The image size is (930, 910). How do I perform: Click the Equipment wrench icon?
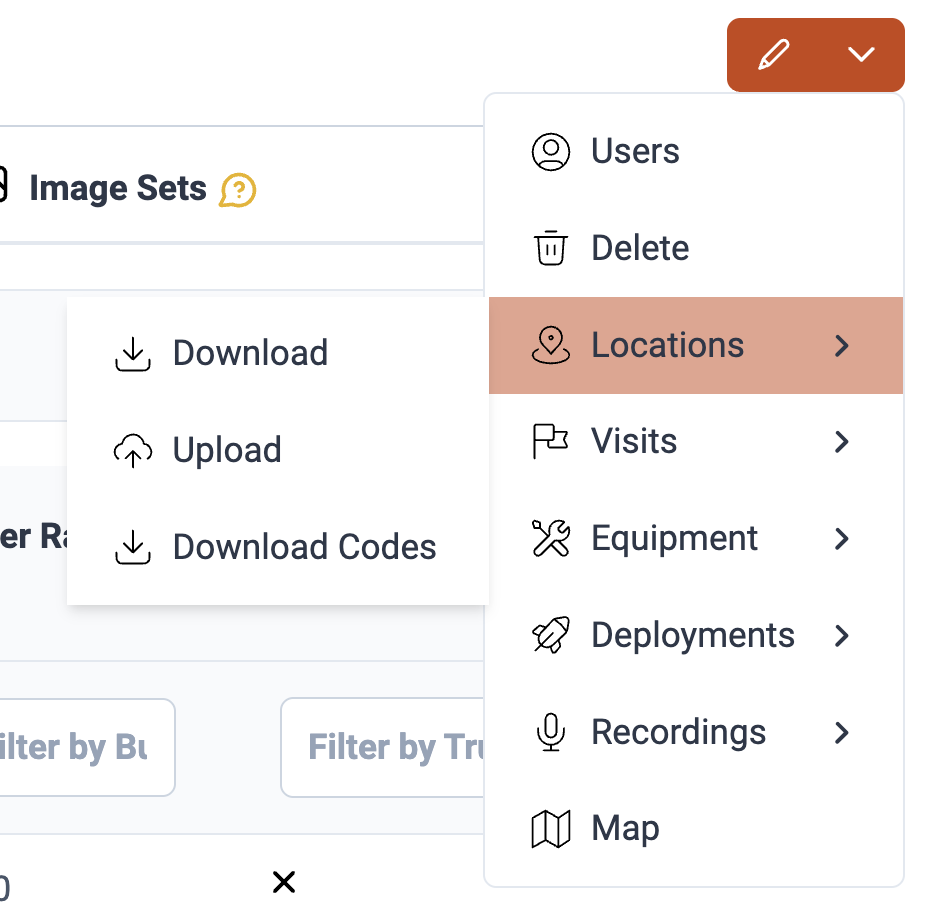[x=550, y=538]
